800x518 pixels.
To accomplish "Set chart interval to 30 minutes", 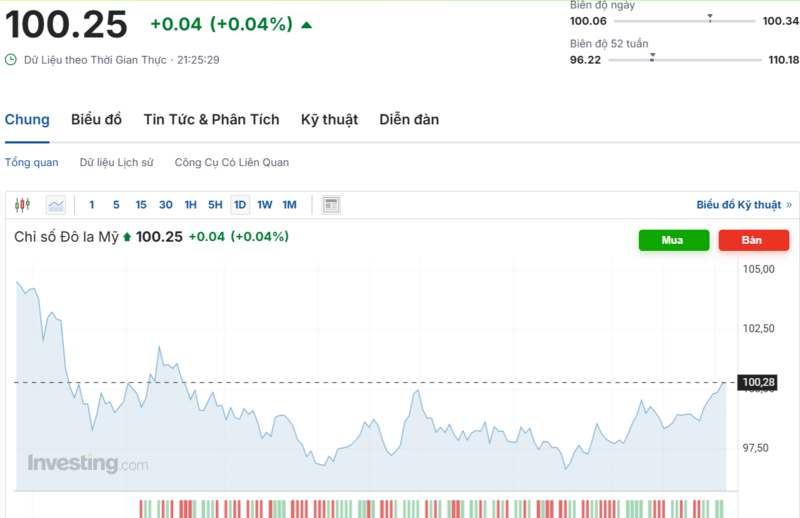I will click(166, 205).
